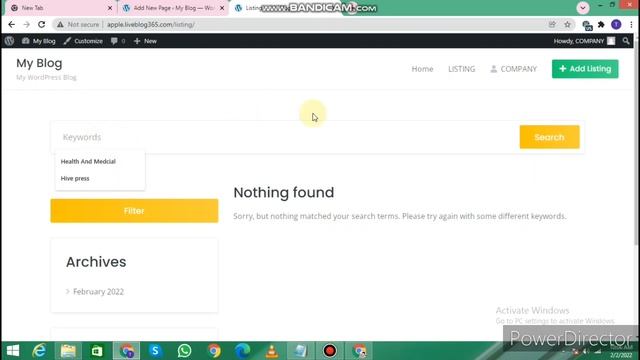Open the Chrome three-dot menu
The width and height of the screenshot is (640, 360).
(631, 24)
